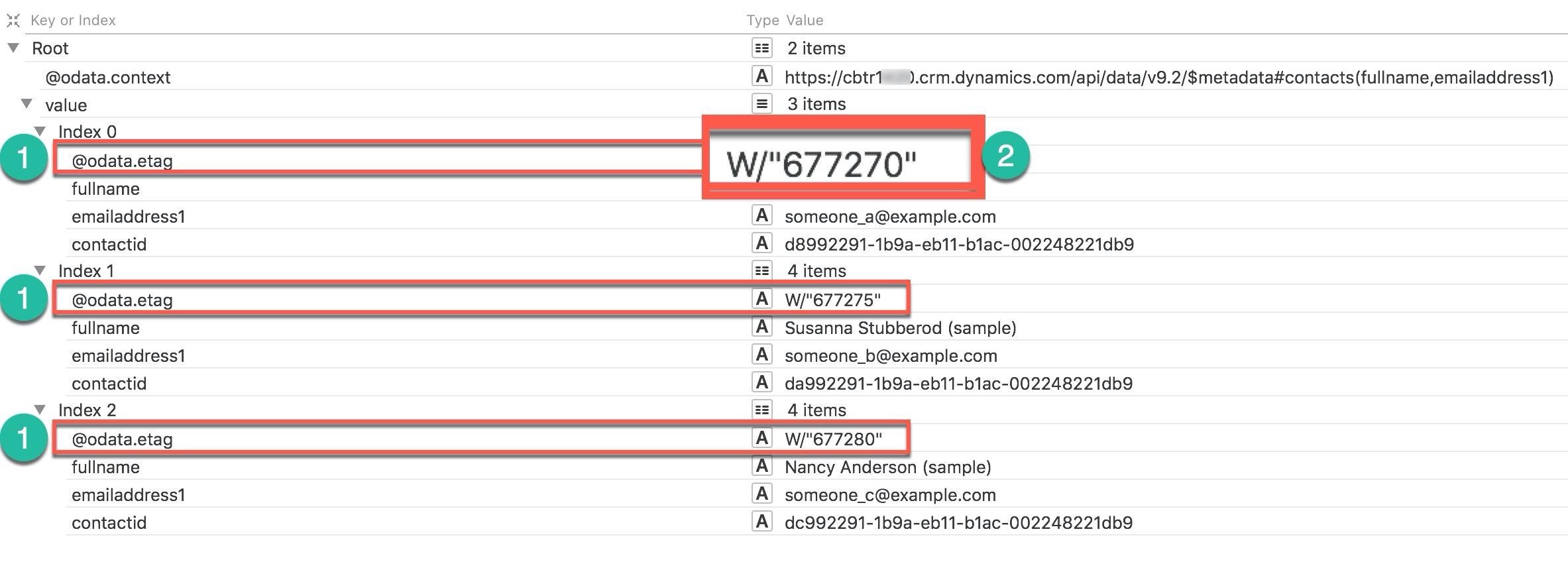Viewport: 1568px width, 566px height.
Task: Click the string icon beside d8992291 contactid value
Action: pyautogui.click(x=762, y=243)
